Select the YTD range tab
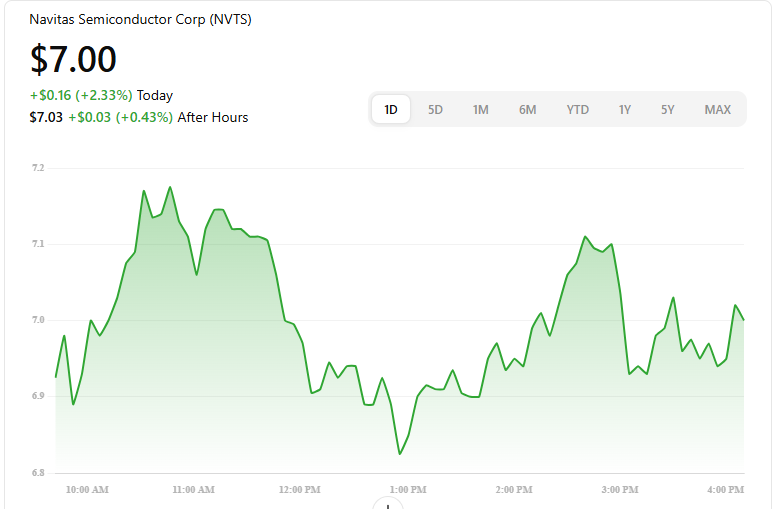Viewport: 782px width, 509px height. click(578, 110)
